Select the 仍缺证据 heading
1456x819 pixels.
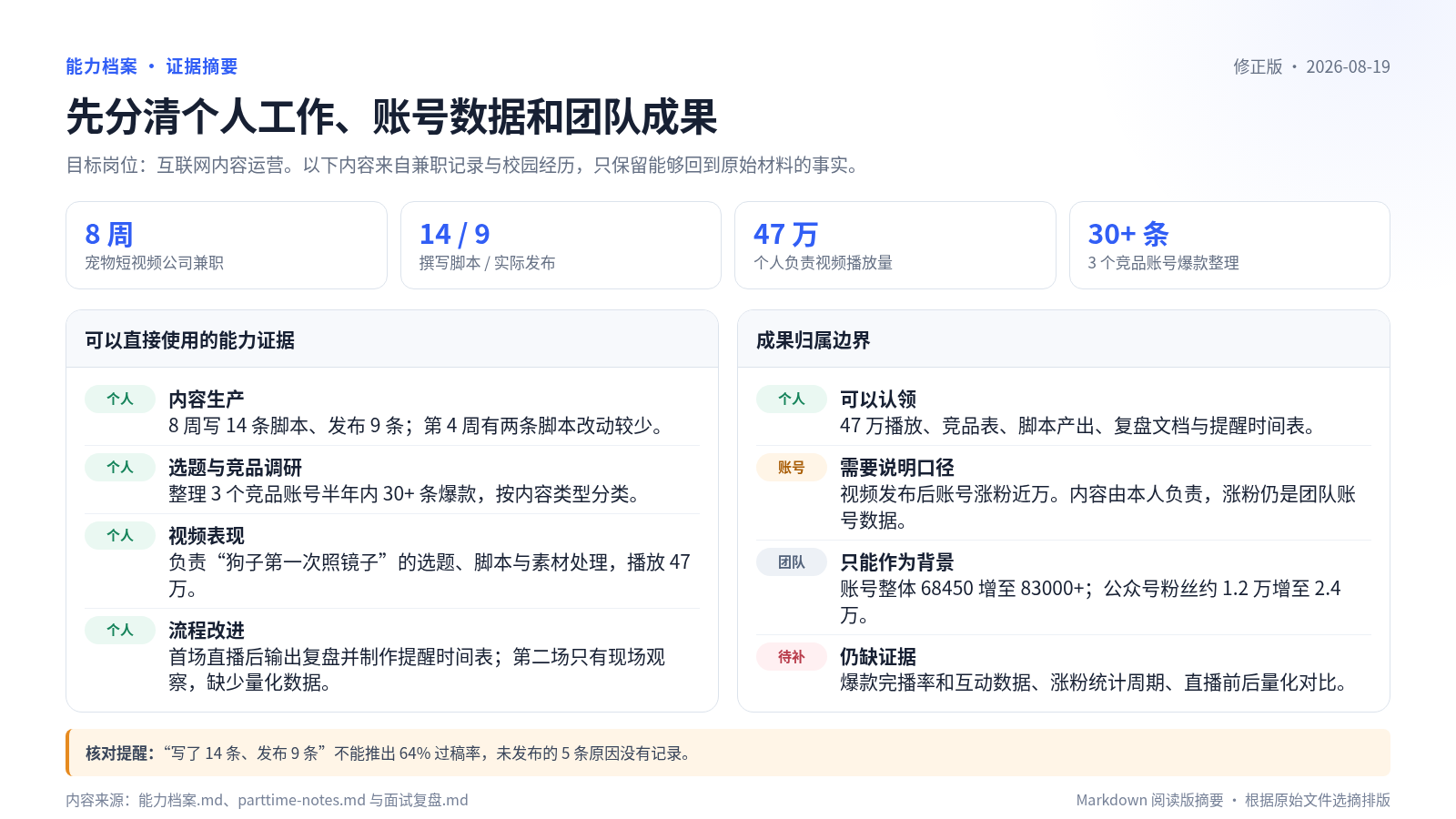click(x=878, y=657)
